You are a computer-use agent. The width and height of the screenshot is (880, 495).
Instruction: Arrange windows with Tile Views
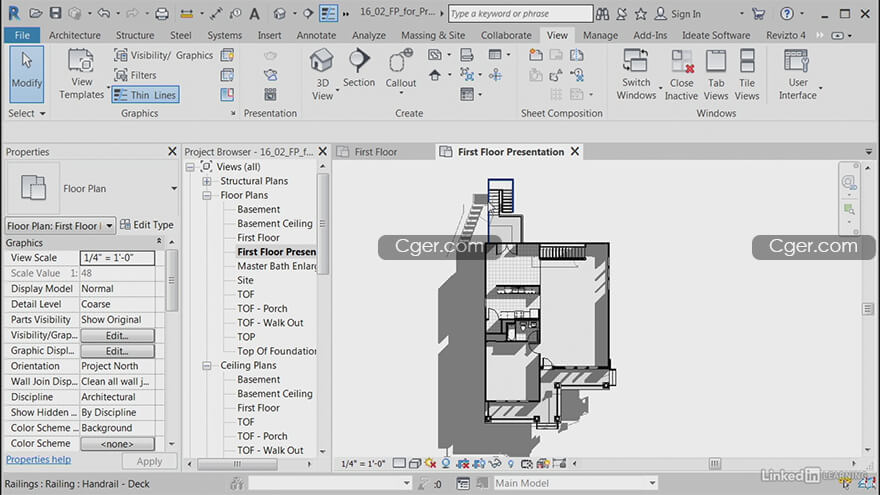(x=747, y=74)
